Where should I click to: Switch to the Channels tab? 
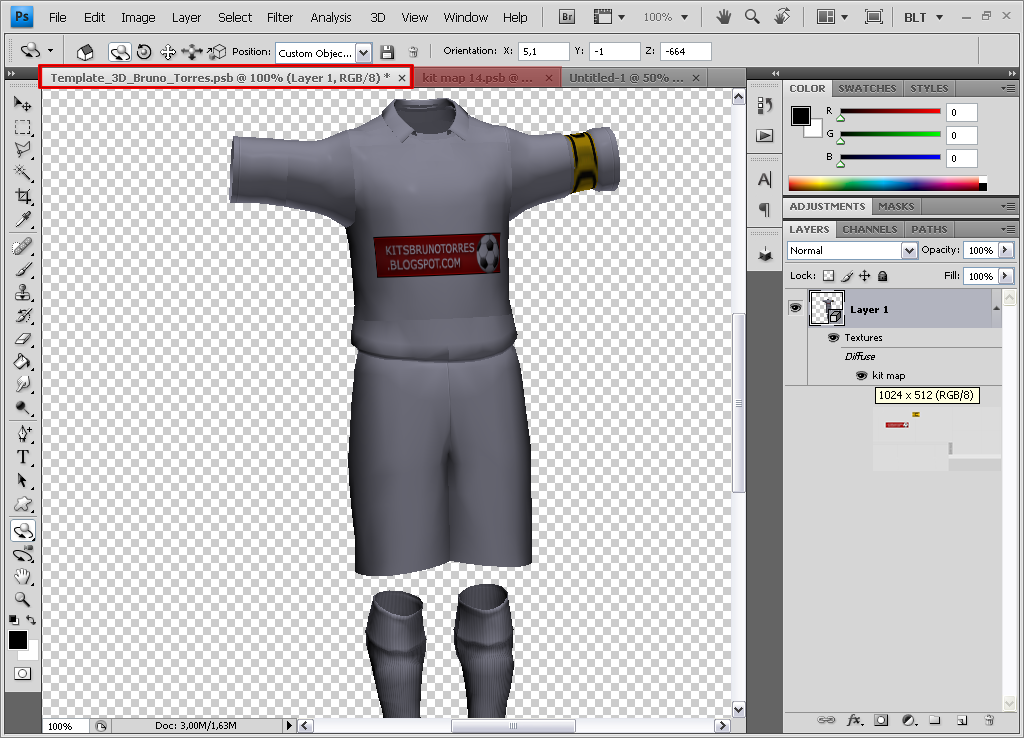click(869, 229)
